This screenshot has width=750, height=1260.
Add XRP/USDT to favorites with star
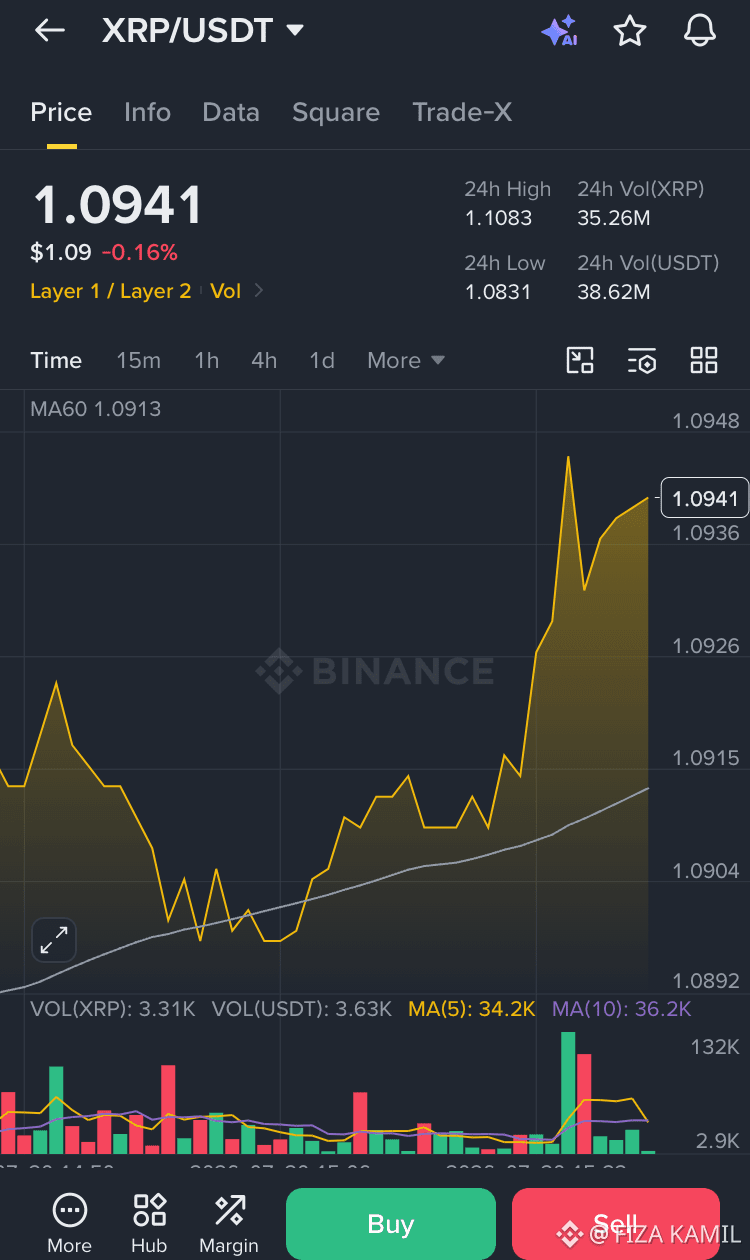pyautogui.click(x=630, y=31)
